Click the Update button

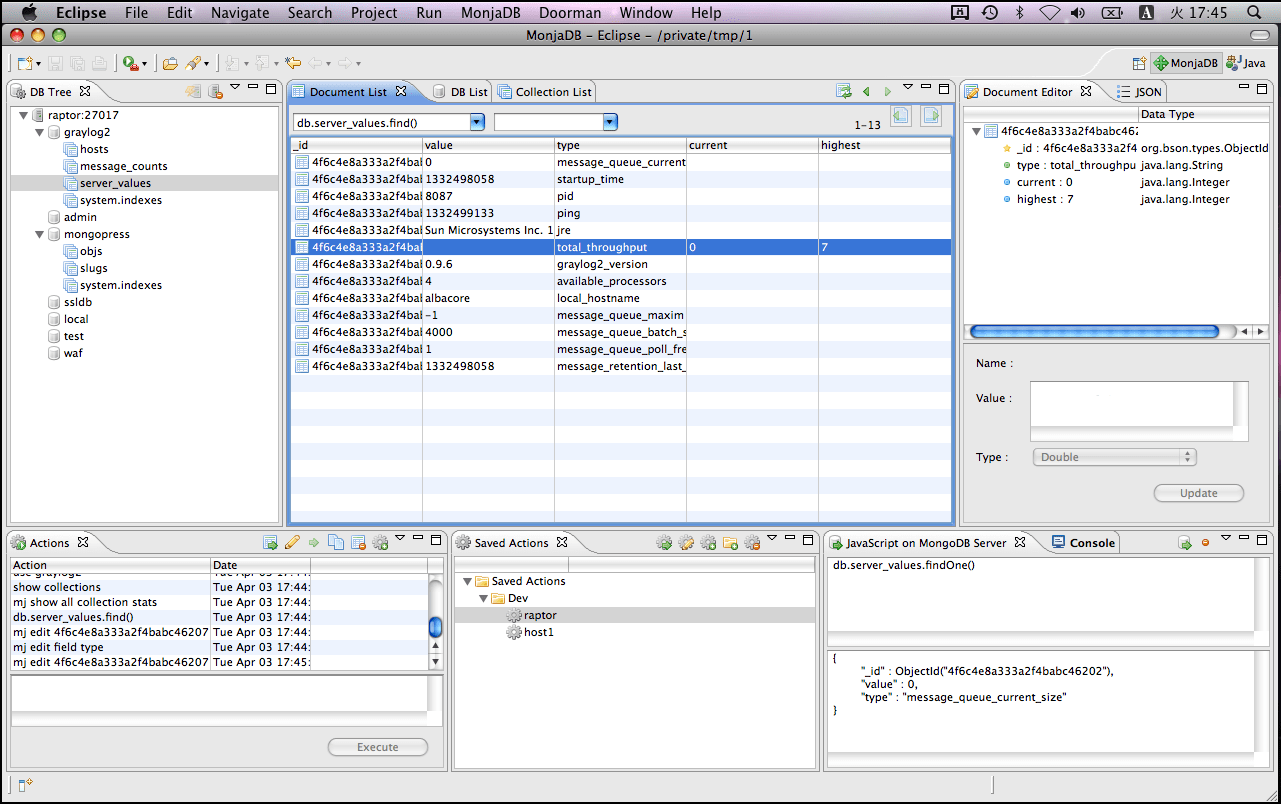pyautogui.click(x=1199, y=493)
